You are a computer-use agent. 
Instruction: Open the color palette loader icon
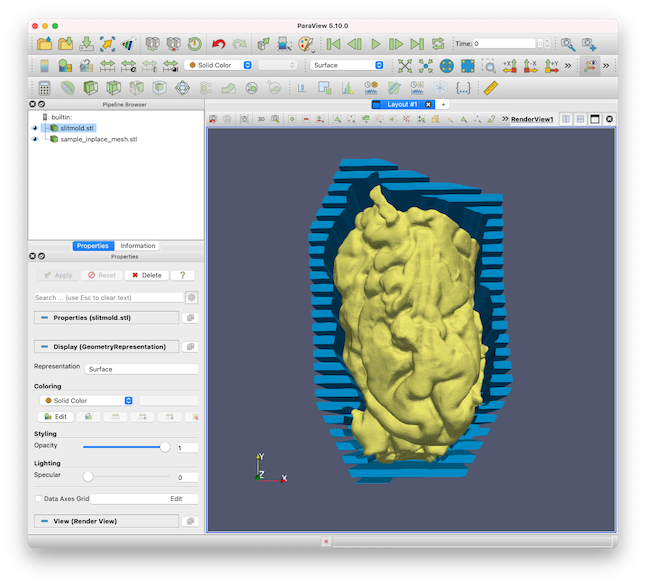coord(306,44)
